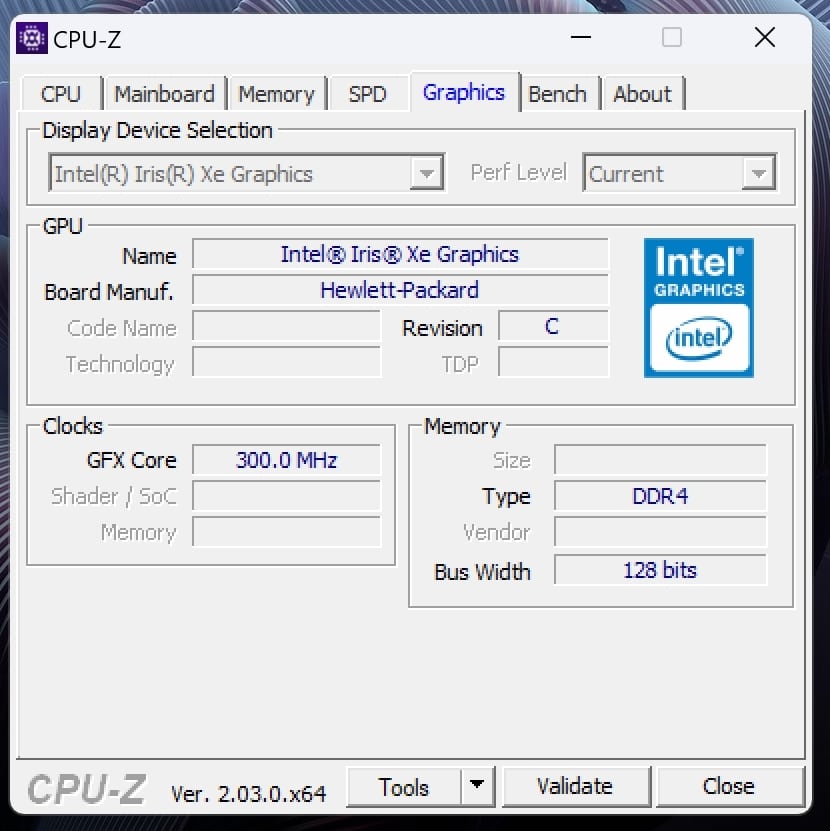
Task: Click the Bus Width 128 bits field
Action: coord(660,570)
